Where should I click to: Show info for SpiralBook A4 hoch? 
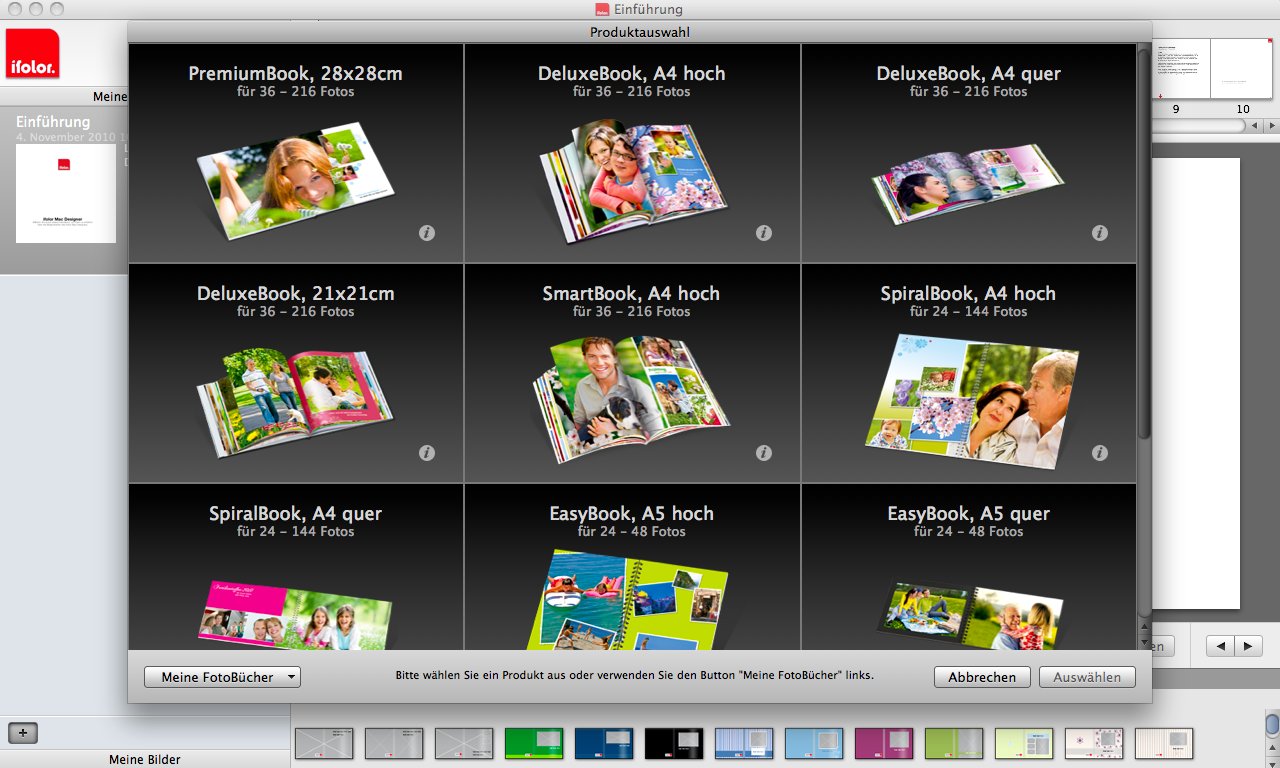click(1100, 453)
